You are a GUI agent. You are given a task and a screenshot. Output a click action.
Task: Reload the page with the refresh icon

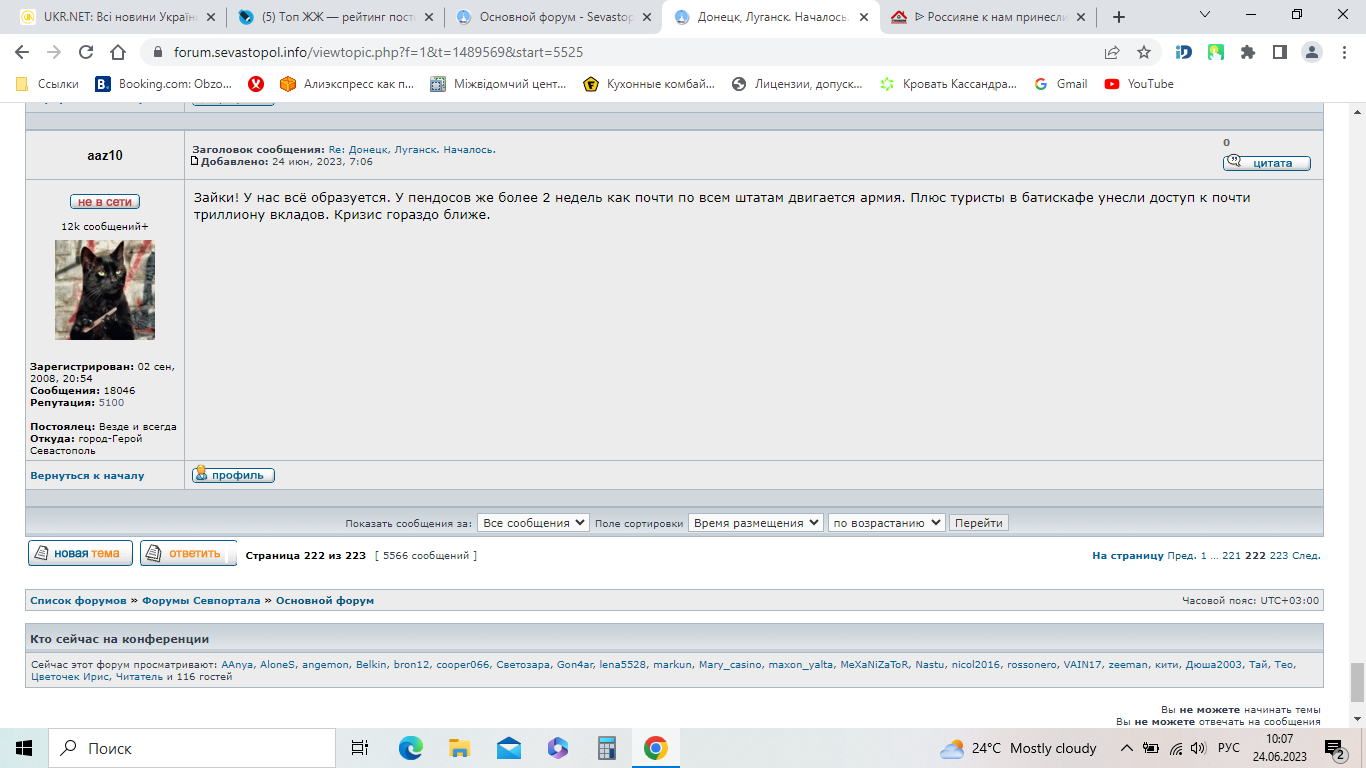(x=86, y=52)
